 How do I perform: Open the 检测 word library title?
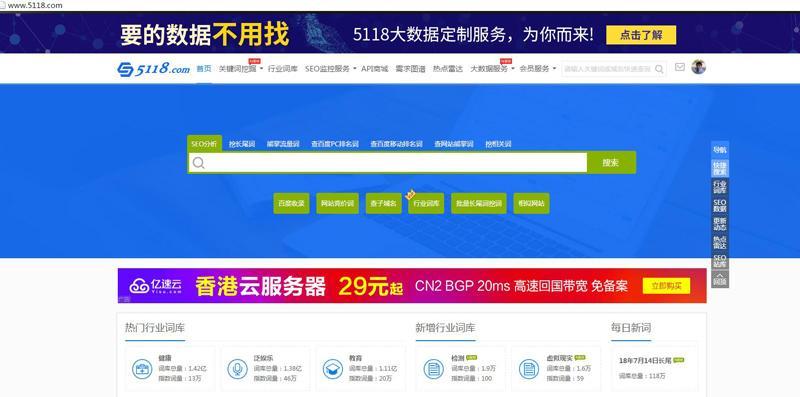(458, 358)
